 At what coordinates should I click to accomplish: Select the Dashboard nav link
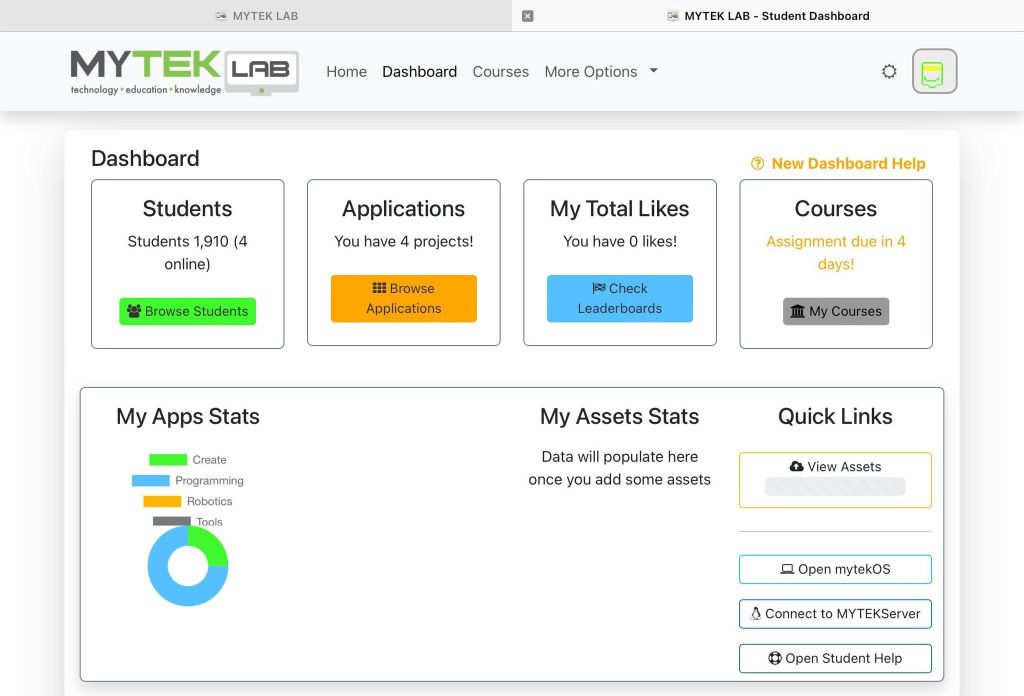click(419, 72)
